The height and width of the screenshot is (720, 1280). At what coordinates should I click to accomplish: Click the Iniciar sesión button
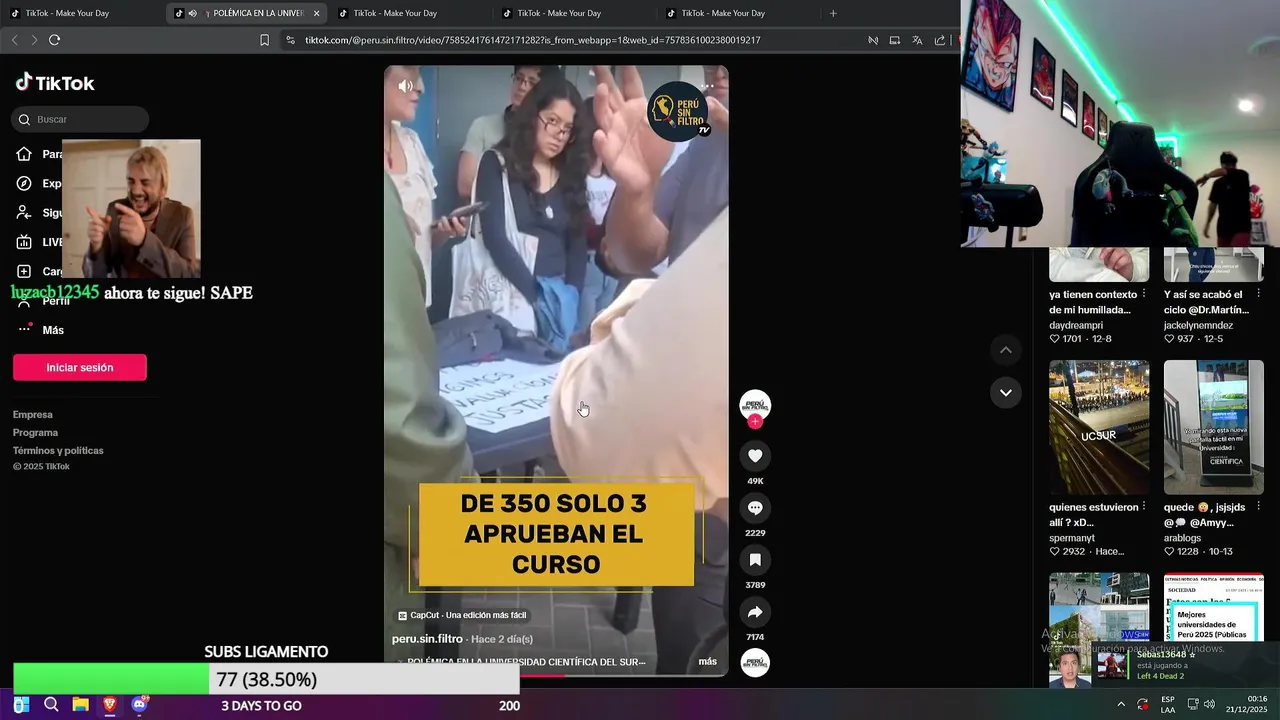coord(80,367)
